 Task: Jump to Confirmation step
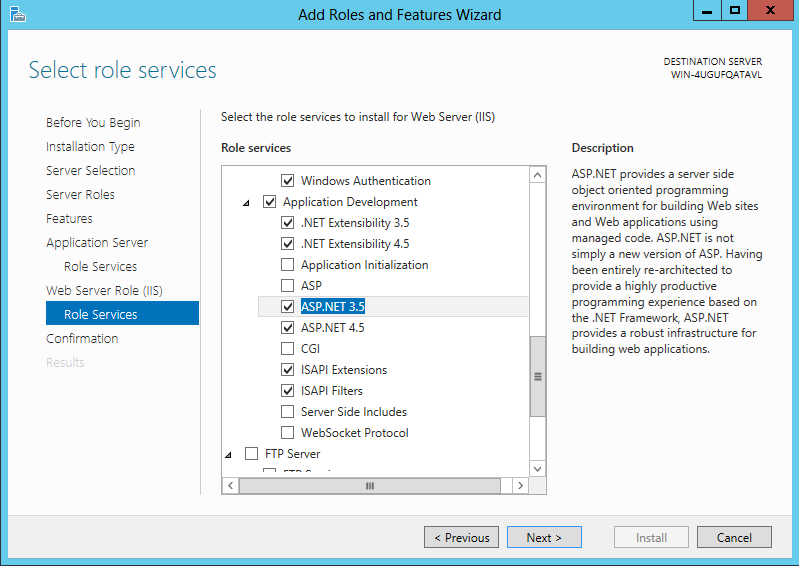[x=82, y=338]
